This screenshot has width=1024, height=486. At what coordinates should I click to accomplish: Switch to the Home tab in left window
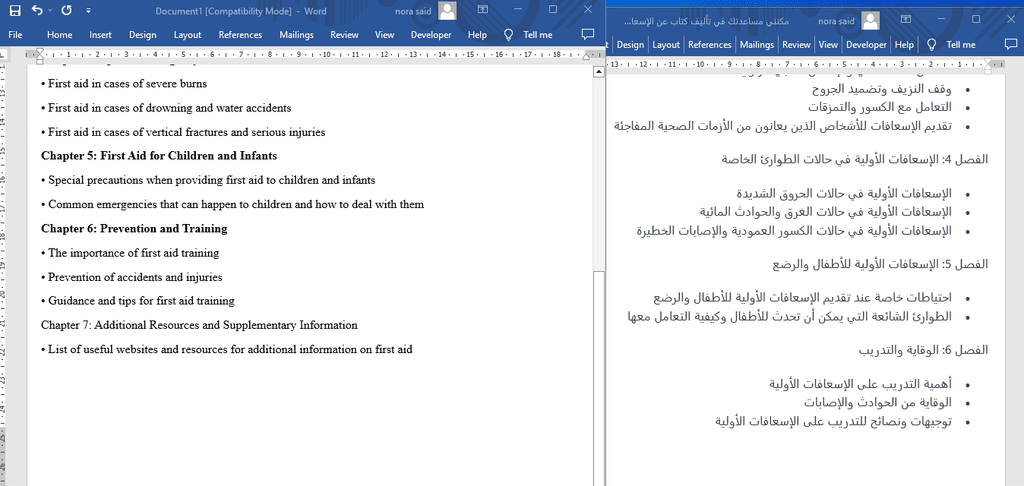click(x=59, y=35)
